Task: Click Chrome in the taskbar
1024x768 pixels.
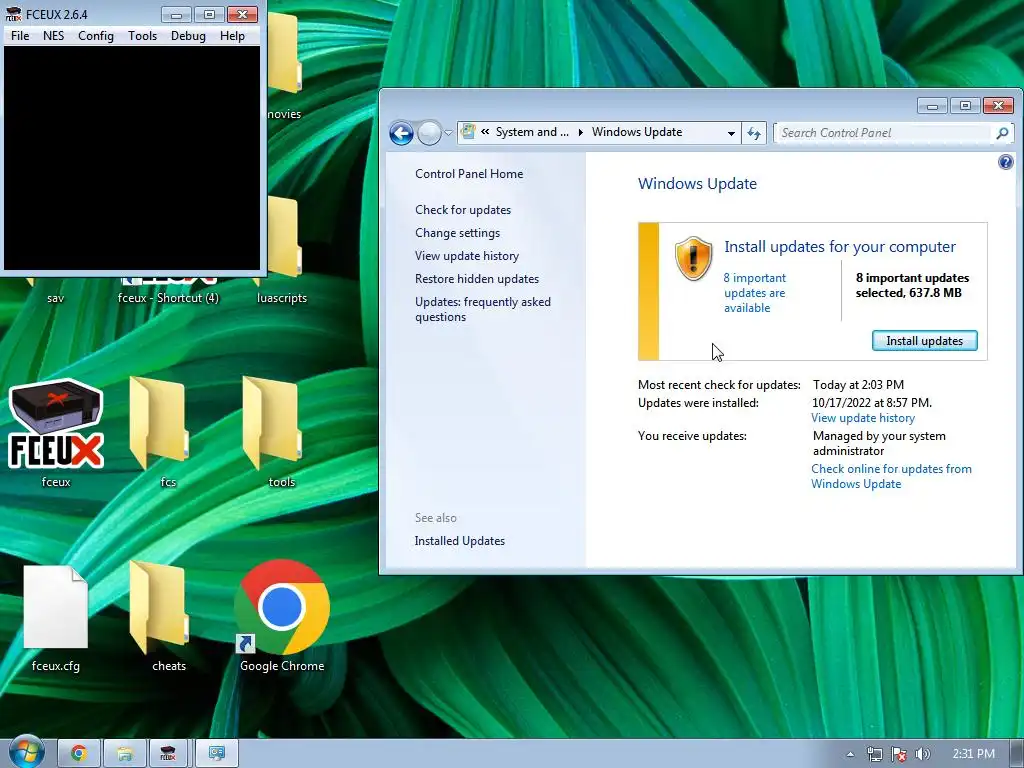Action: [79, 754]
